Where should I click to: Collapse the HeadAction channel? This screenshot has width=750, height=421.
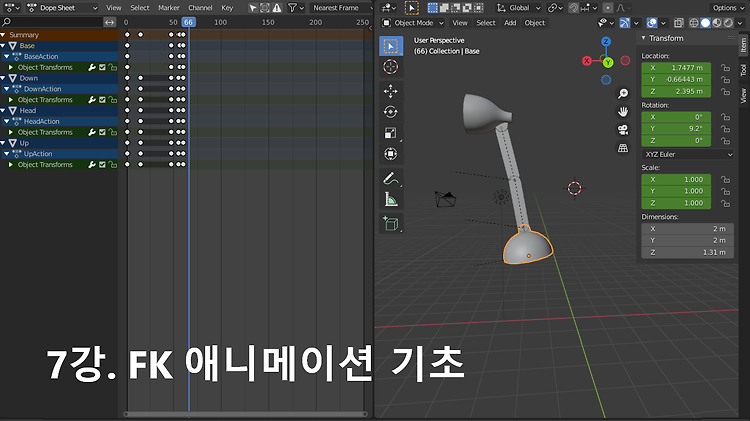point(7,122)
